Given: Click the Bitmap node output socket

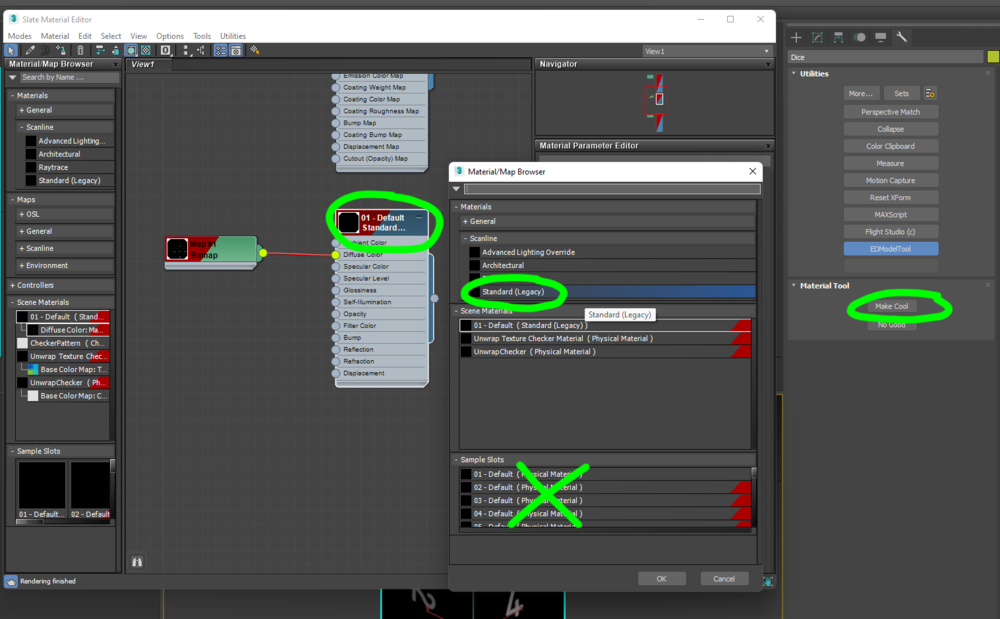Looking at the screenshot, I should pyautogui.click(x=263, y=253).
